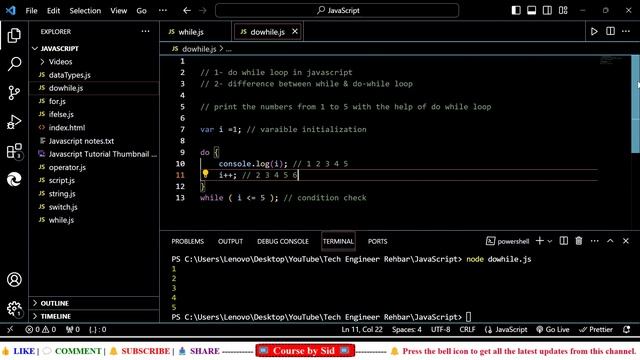Expand the OUTLINE section
The width and height of the screenshot is (640, 360).
click(x=54, y=303)
